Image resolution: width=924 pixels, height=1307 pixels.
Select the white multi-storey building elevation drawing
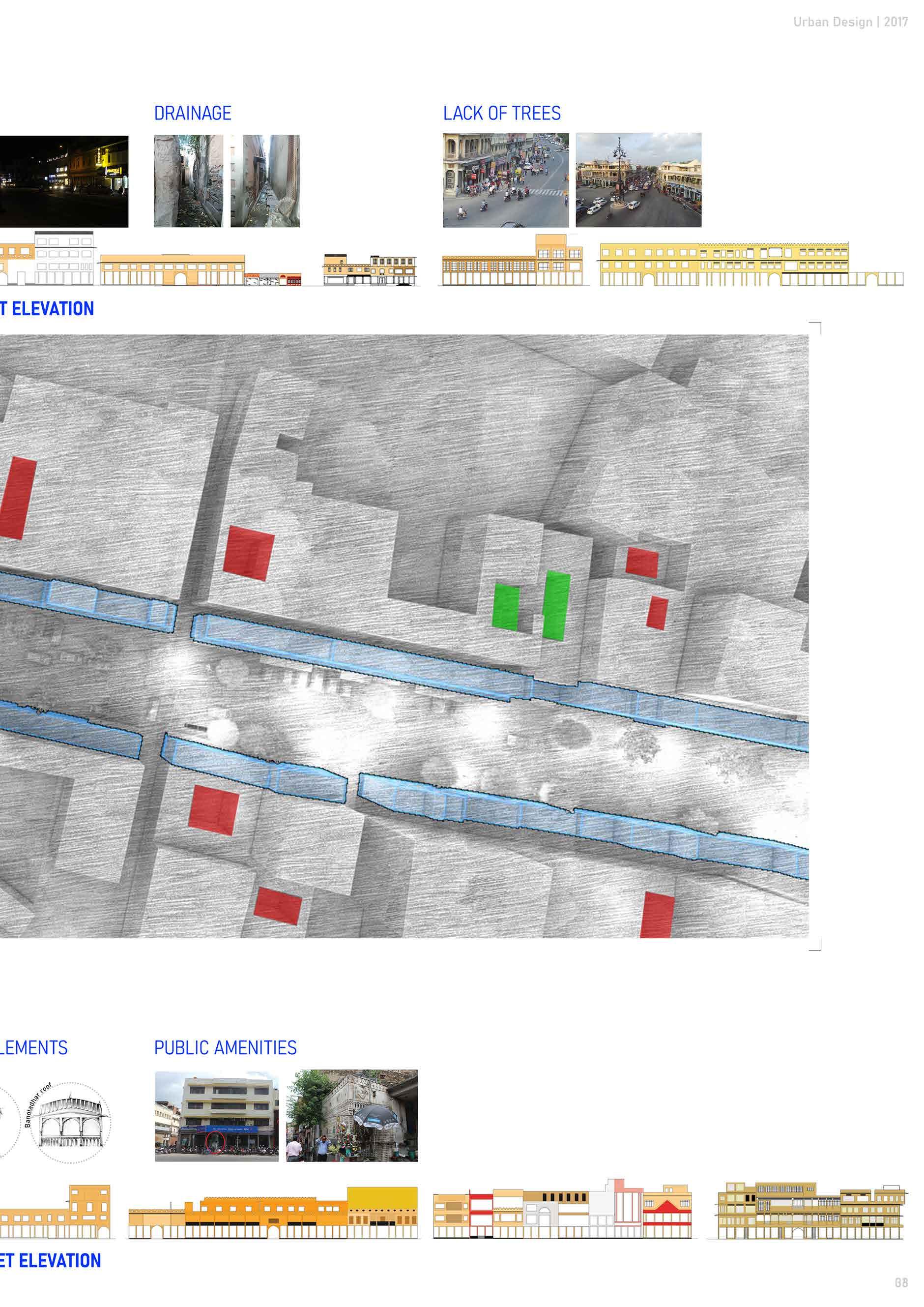tap(64, 258)
